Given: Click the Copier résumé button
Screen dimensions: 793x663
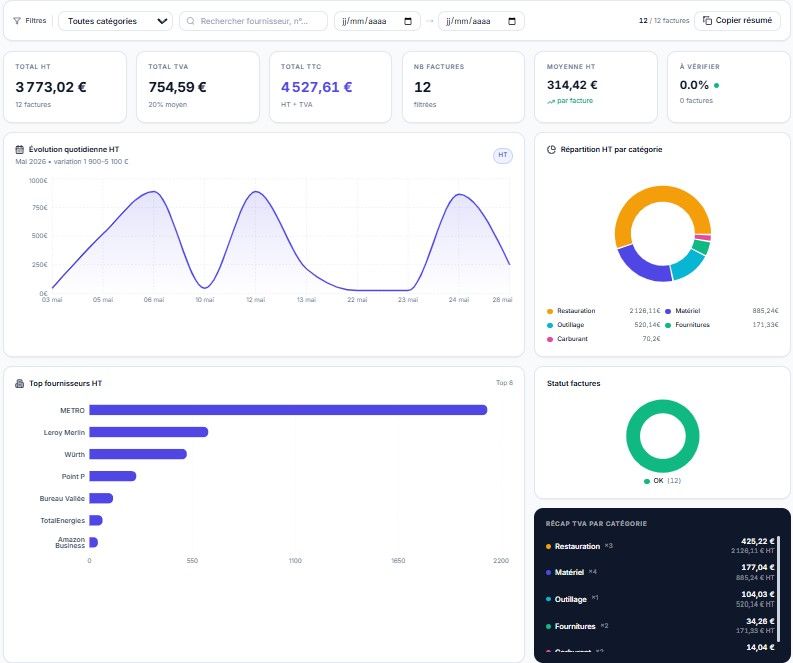Looking at the screenshot, I should pos(737,21).
